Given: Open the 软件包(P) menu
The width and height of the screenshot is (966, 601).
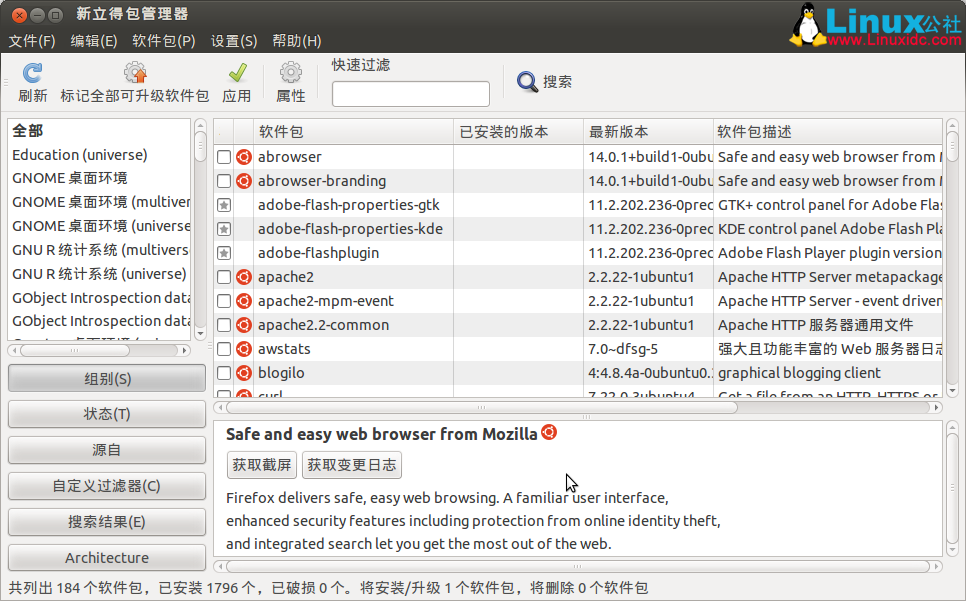Looking at the screenshot, I should (x=164, y=41).
